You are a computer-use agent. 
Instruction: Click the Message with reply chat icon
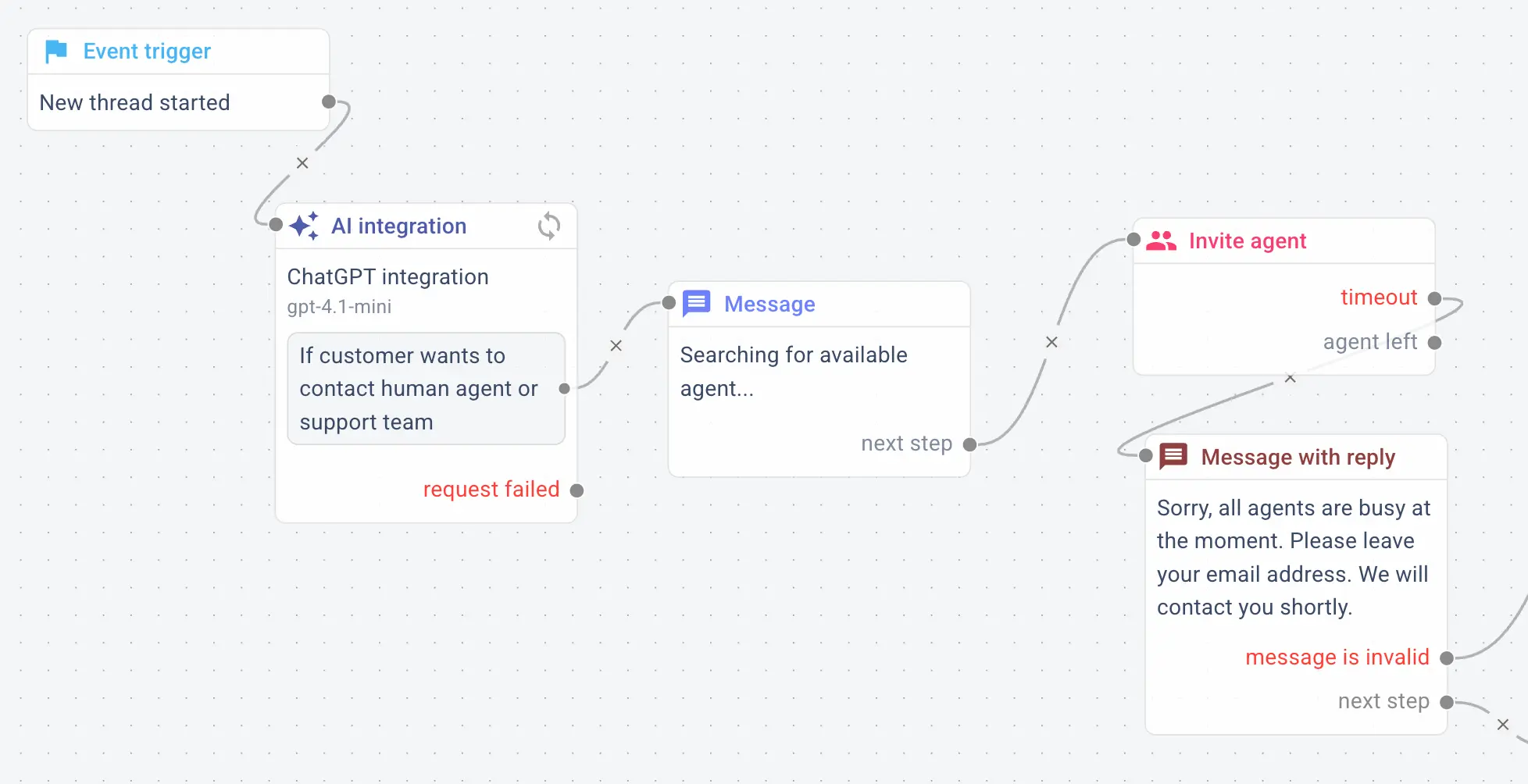(x=1174, y=456)
